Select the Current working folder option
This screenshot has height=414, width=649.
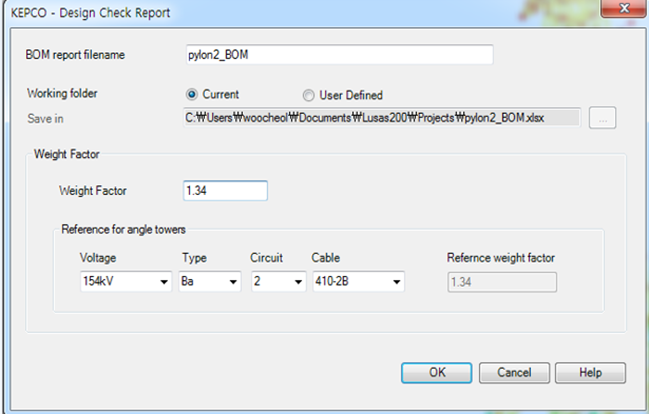(192, 95)
